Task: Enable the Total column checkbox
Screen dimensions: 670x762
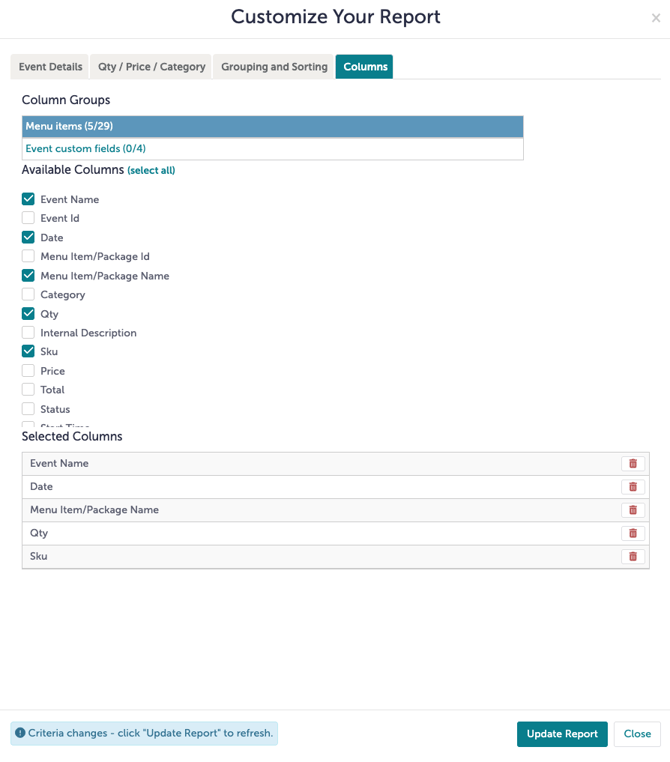Action: [x=28, y=390]
